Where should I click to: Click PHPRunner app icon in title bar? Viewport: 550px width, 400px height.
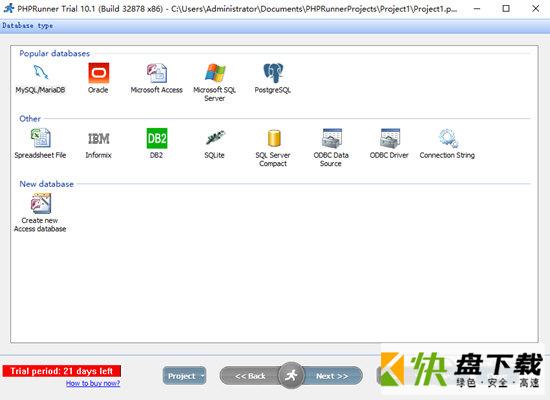(9, 8)
